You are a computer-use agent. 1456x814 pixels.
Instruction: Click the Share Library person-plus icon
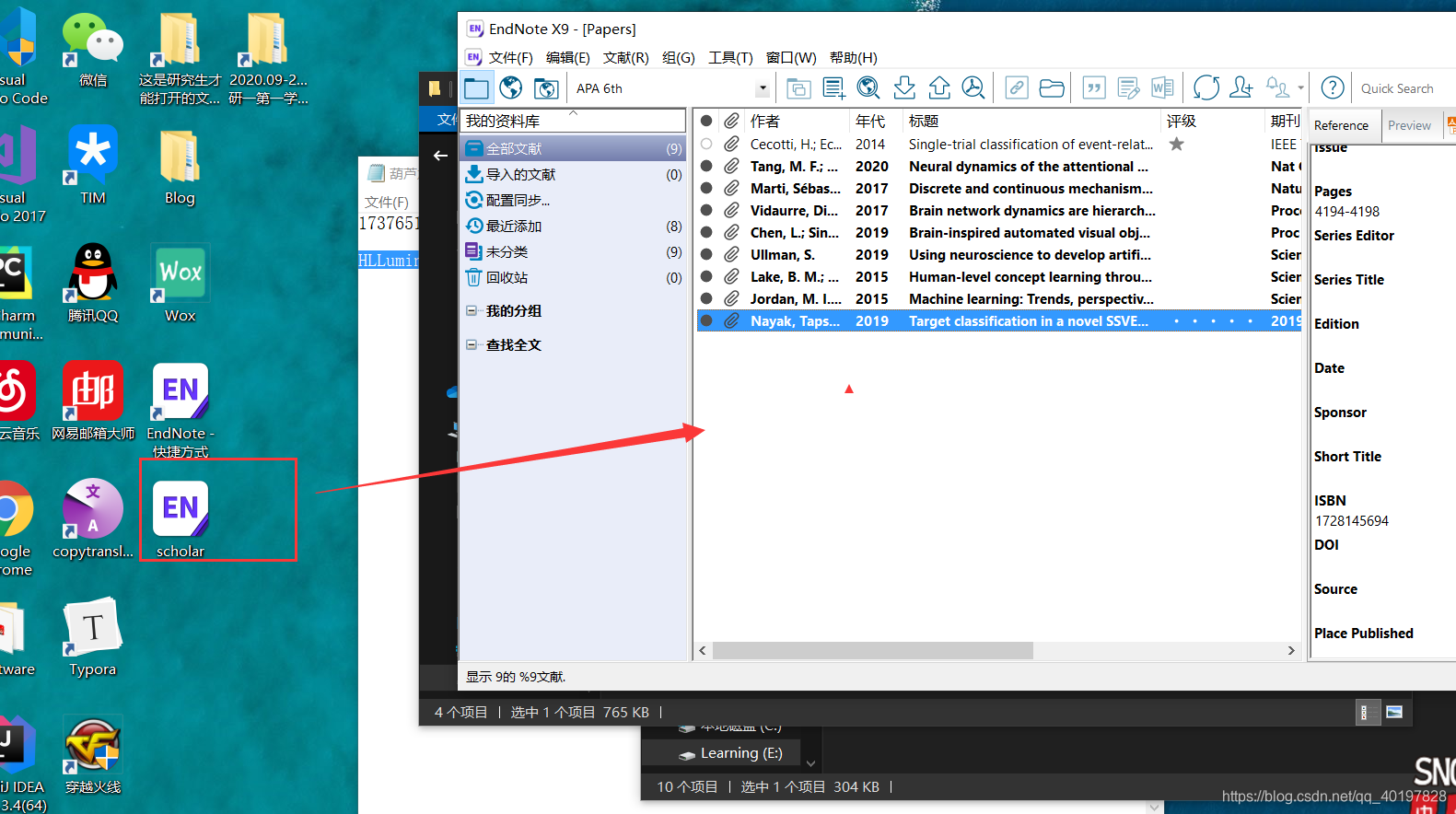point(1241,88)
